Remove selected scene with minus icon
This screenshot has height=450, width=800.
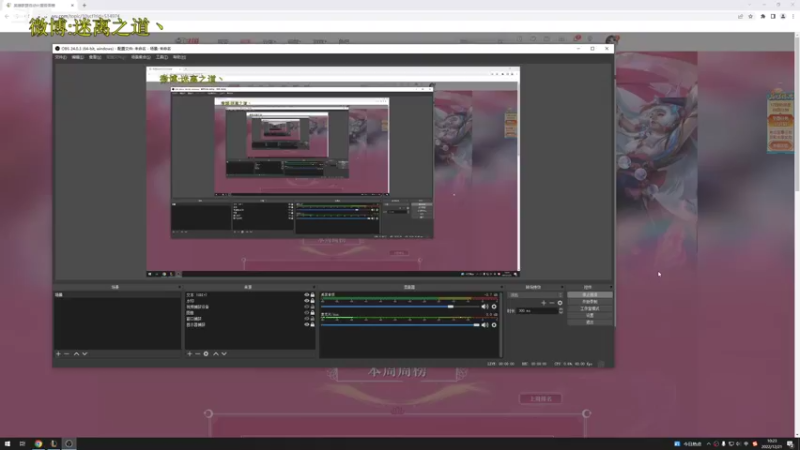coord(66,354)
